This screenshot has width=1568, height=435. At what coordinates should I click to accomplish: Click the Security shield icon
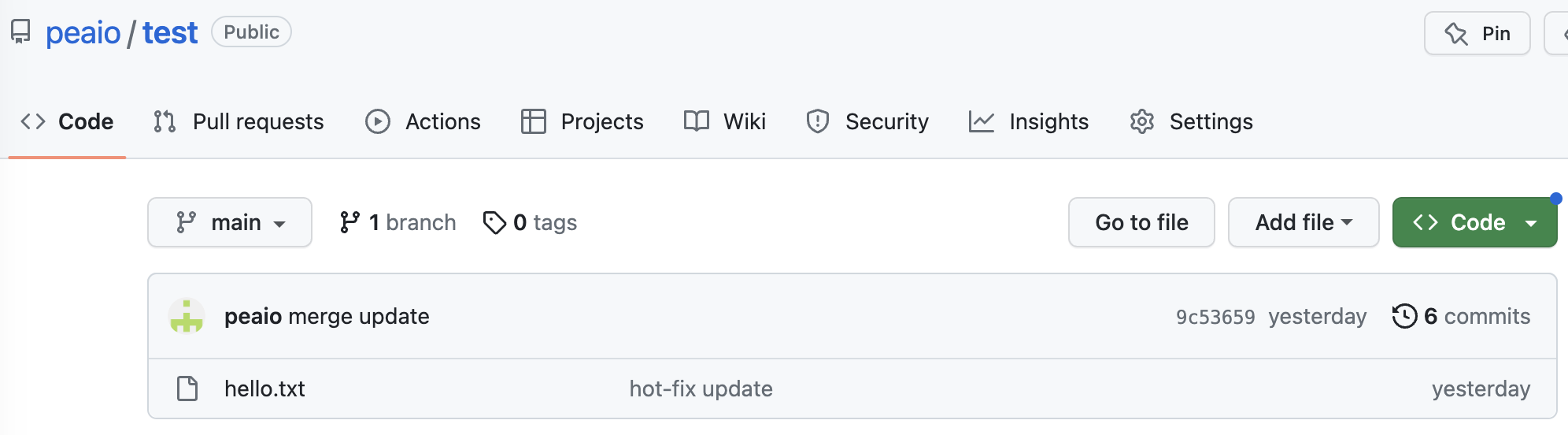818,121
